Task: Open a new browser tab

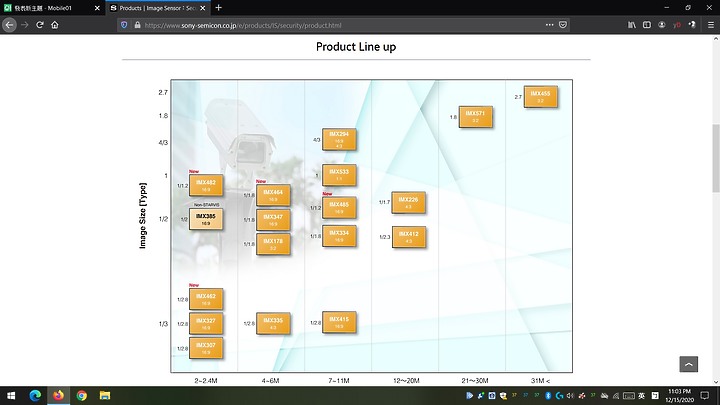Action: tap(219, 7)
